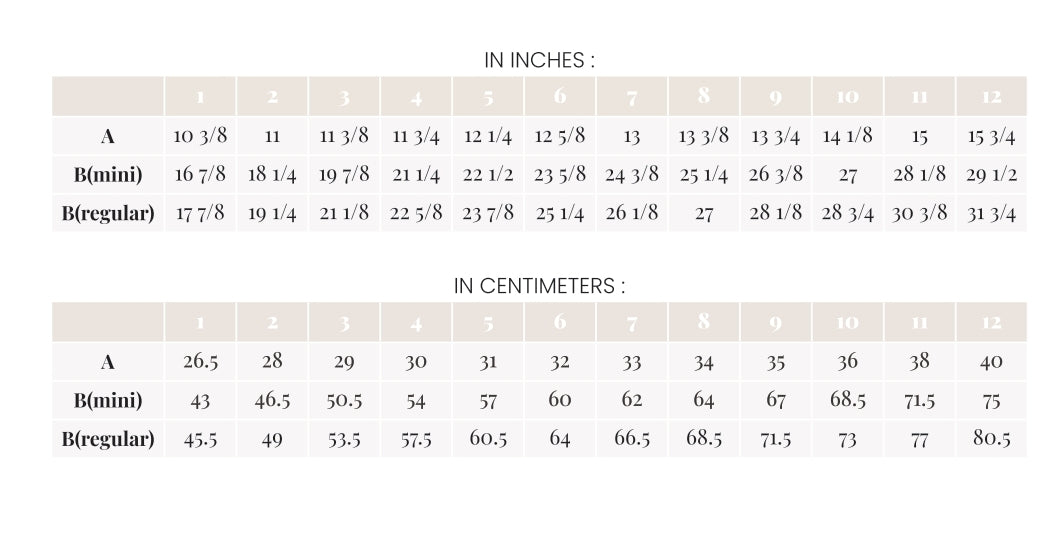Select the "31 3/4" measurement cell
This screenshot has width=1038, height=534.
991,213
